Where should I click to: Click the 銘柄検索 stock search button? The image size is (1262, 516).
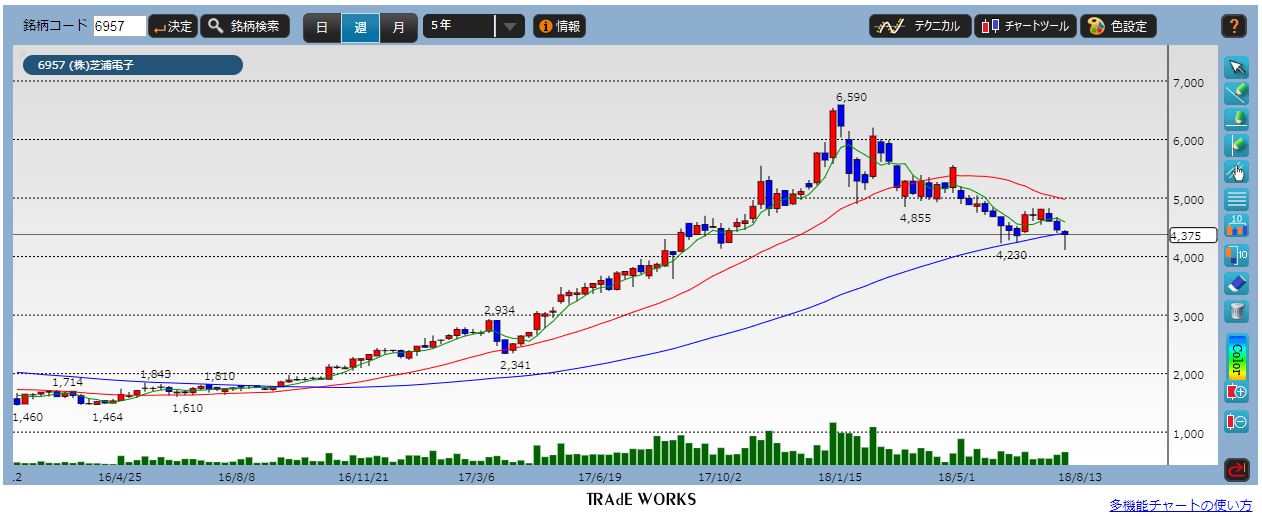tap(246, 27)
